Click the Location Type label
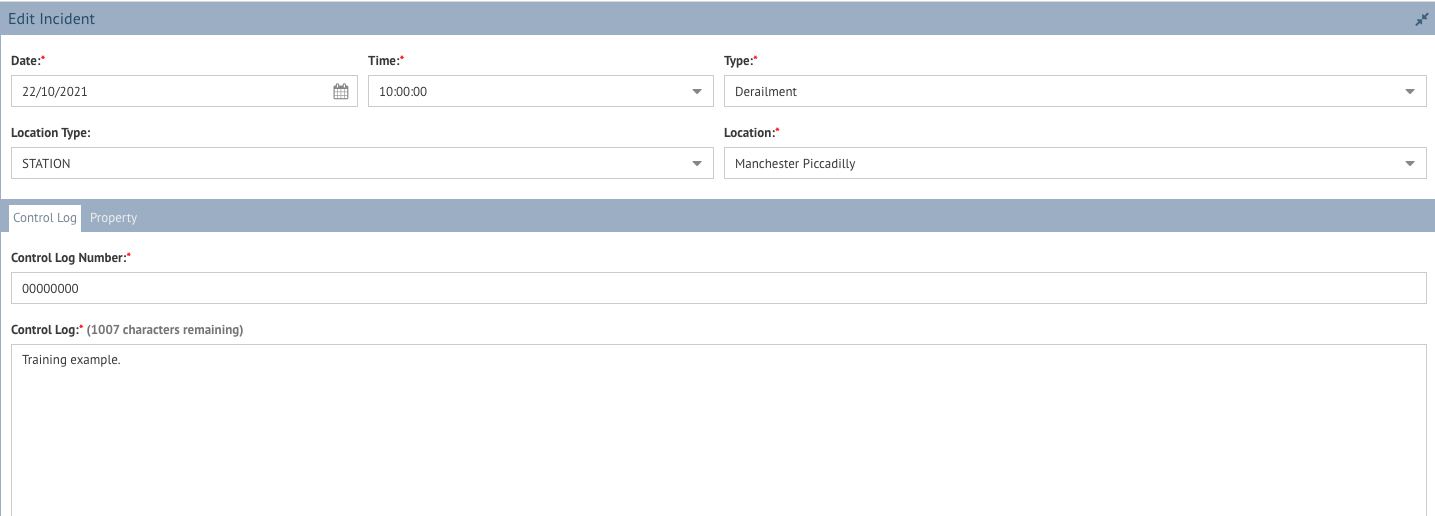 [x=51, y=133]
